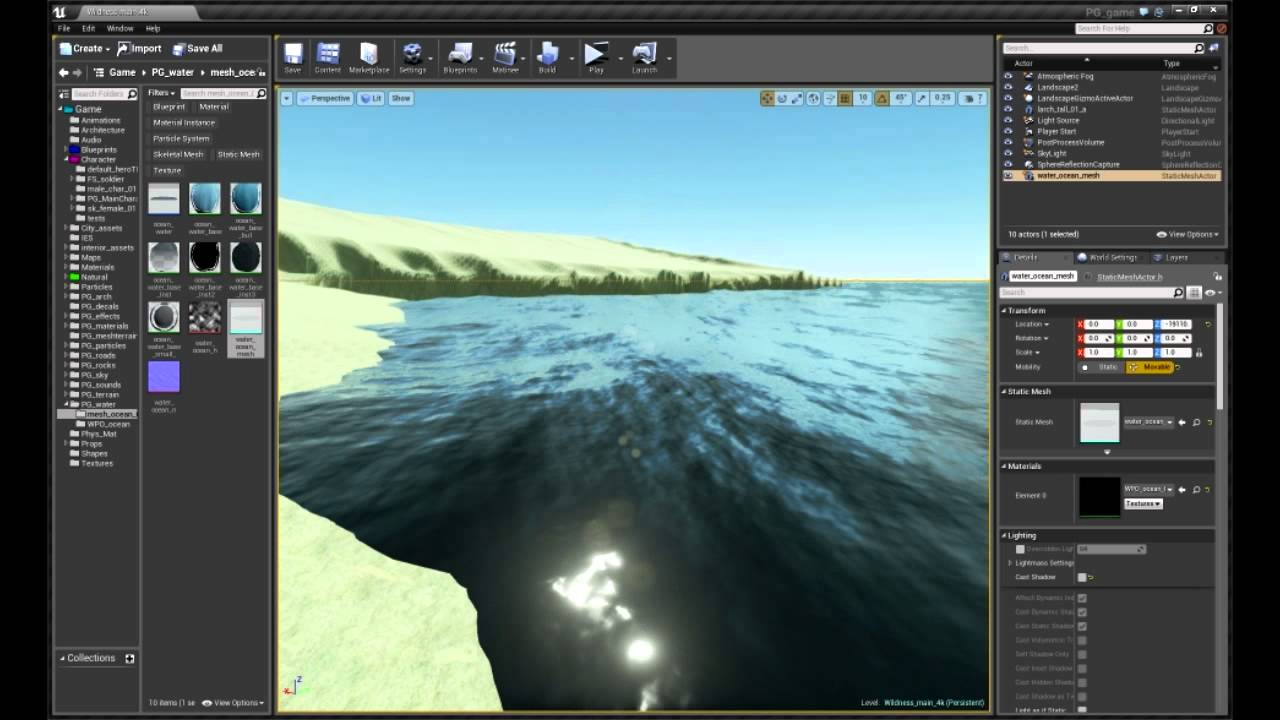The image size is (1280, 720).
Task: Click the Play in editor button
Action: 596,56
